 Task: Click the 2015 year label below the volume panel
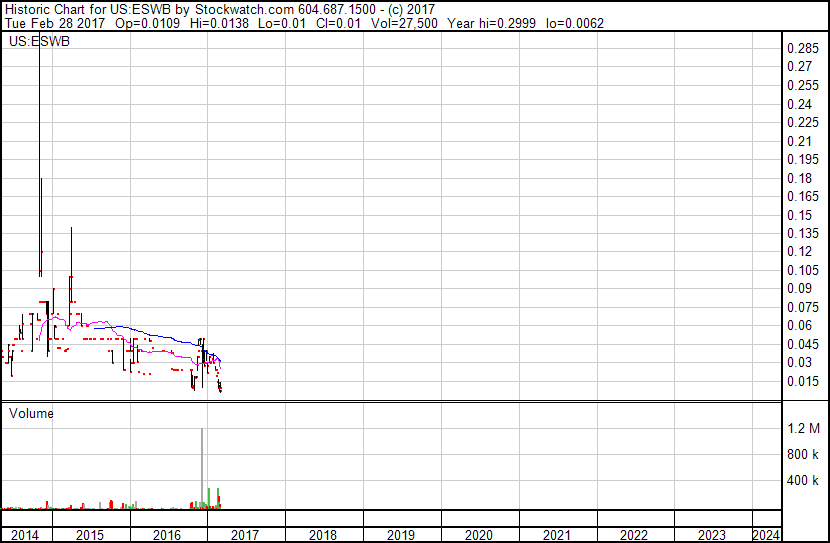pyautogui.click(x=90, y=535)
